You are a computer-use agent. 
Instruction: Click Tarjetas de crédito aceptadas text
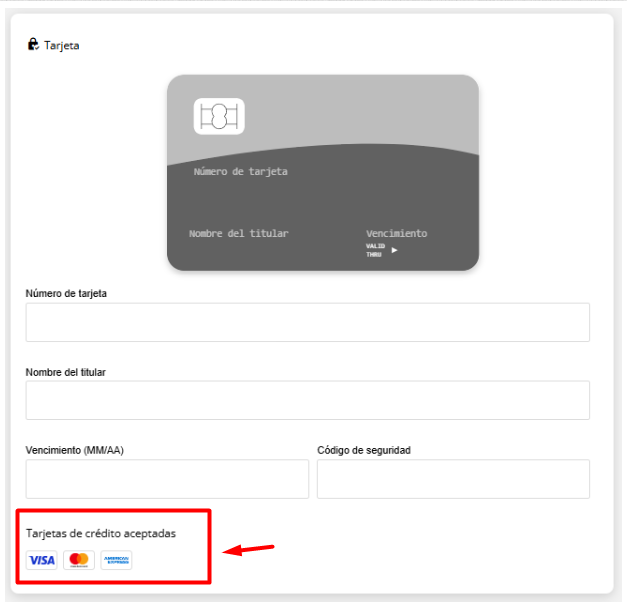(101, 533)
